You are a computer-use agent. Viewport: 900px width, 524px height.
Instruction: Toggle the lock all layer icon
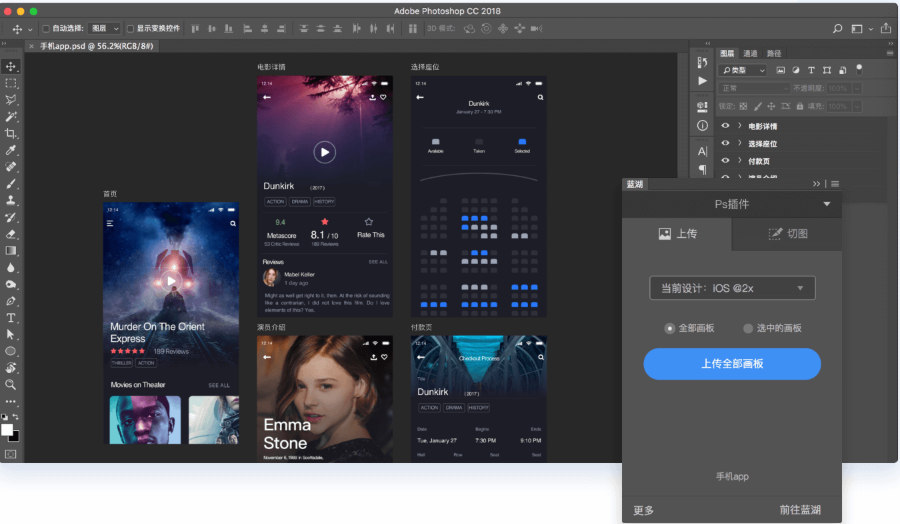tap(800, 106)
